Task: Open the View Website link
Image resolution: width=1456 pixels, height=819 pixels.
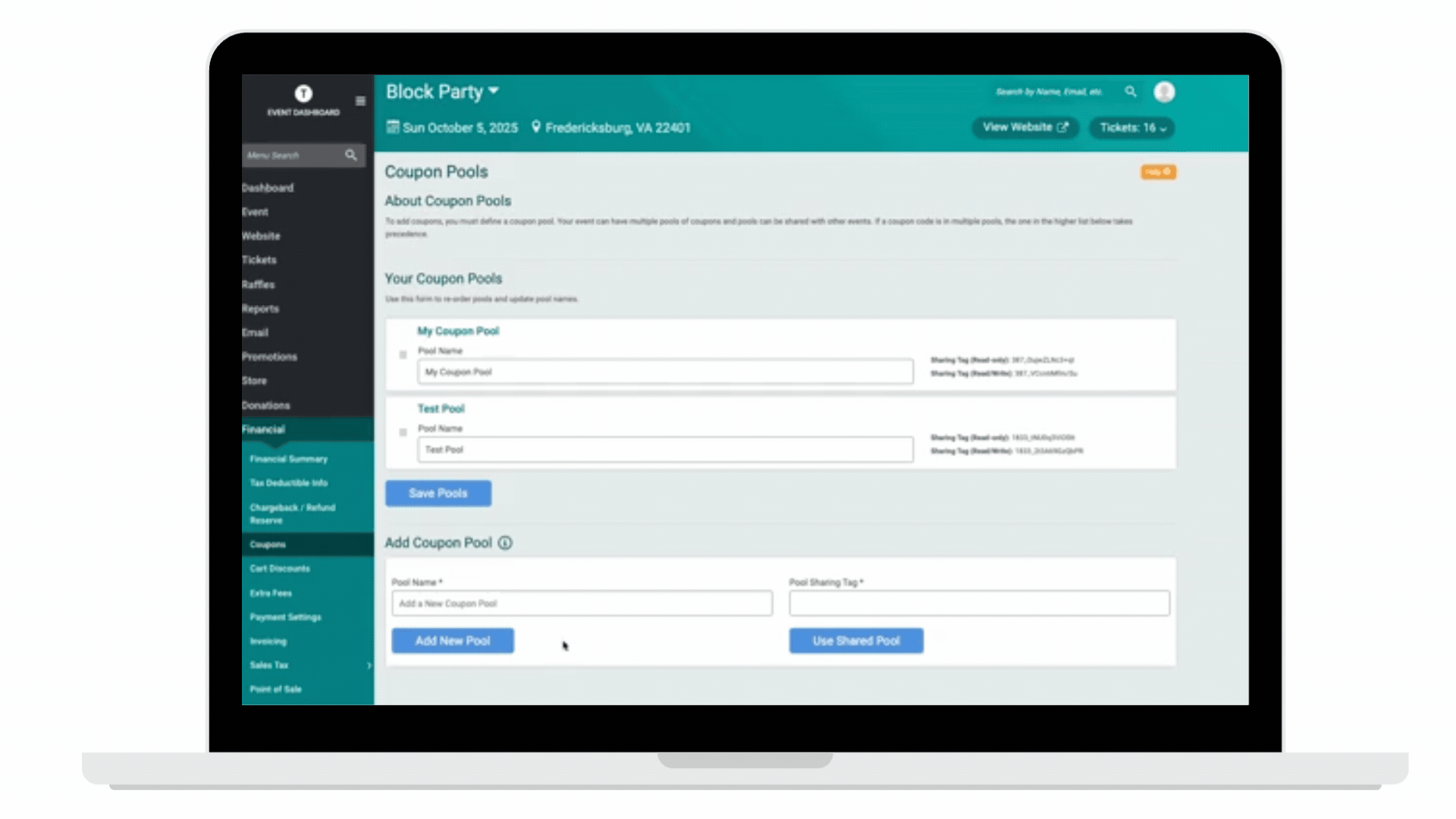Action: click(1025, 127)
